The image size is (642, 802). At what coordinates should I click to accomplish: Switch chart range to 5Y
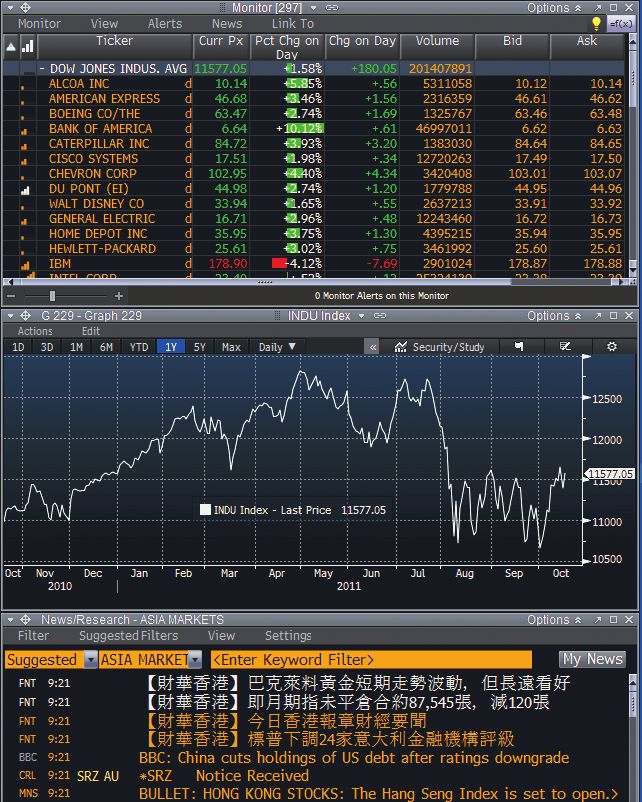(200, 347)
